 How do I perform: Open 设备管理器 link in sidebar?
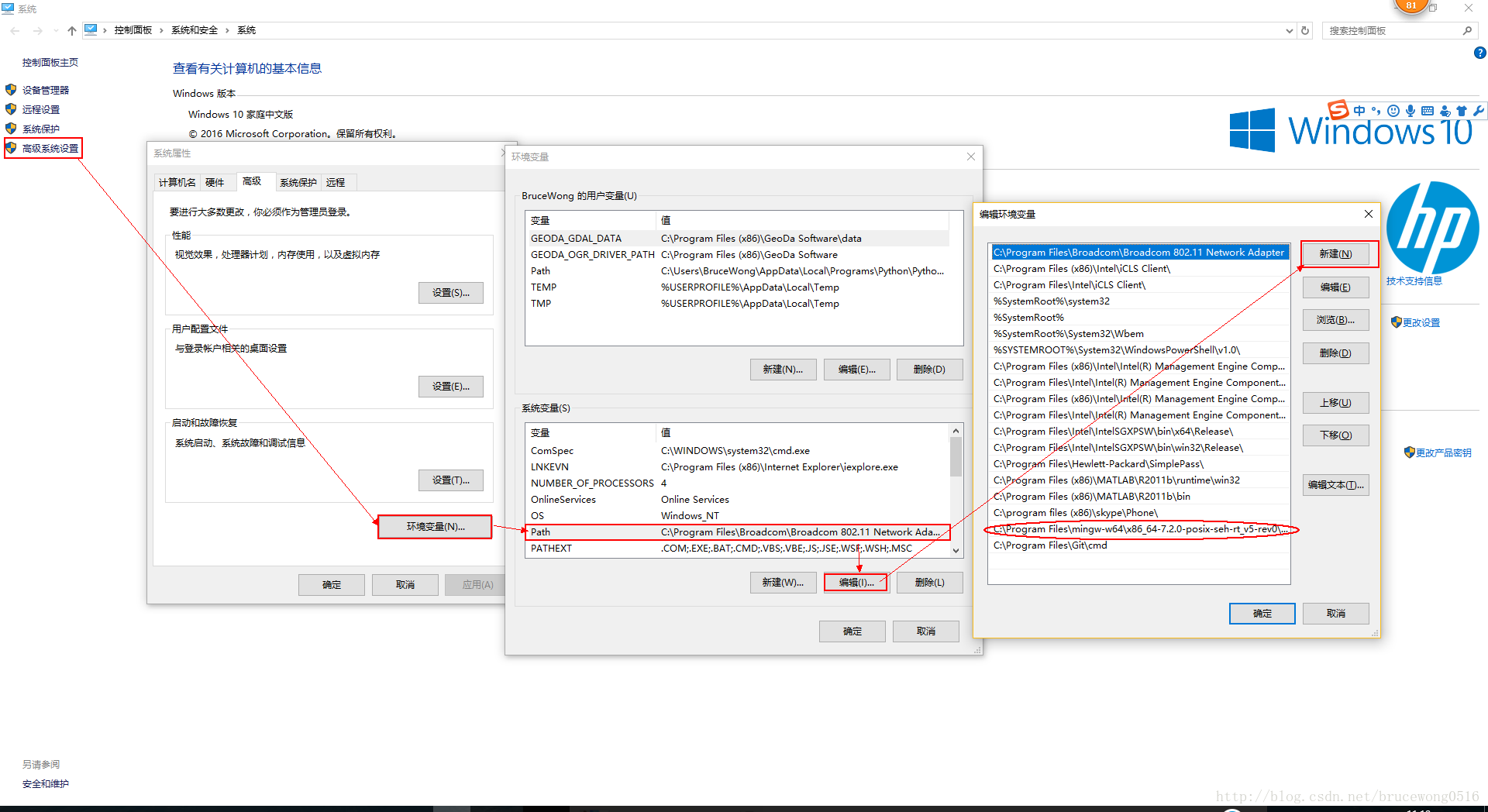[x=45, y=90]
